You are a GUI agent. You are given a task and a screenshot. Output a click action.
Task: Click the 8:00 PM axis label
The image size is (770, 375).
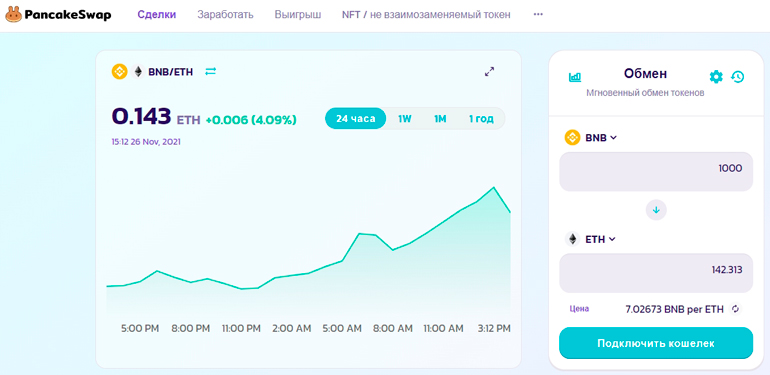191,328
